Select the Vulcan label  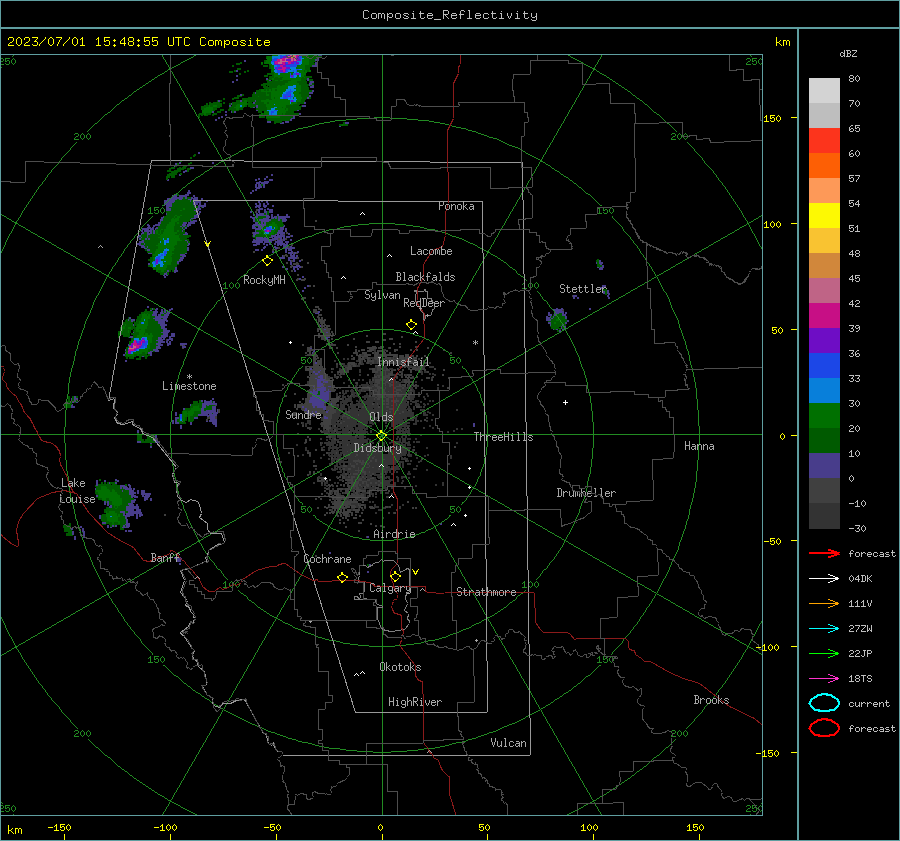pyautogui.click(x=509, y=743)
